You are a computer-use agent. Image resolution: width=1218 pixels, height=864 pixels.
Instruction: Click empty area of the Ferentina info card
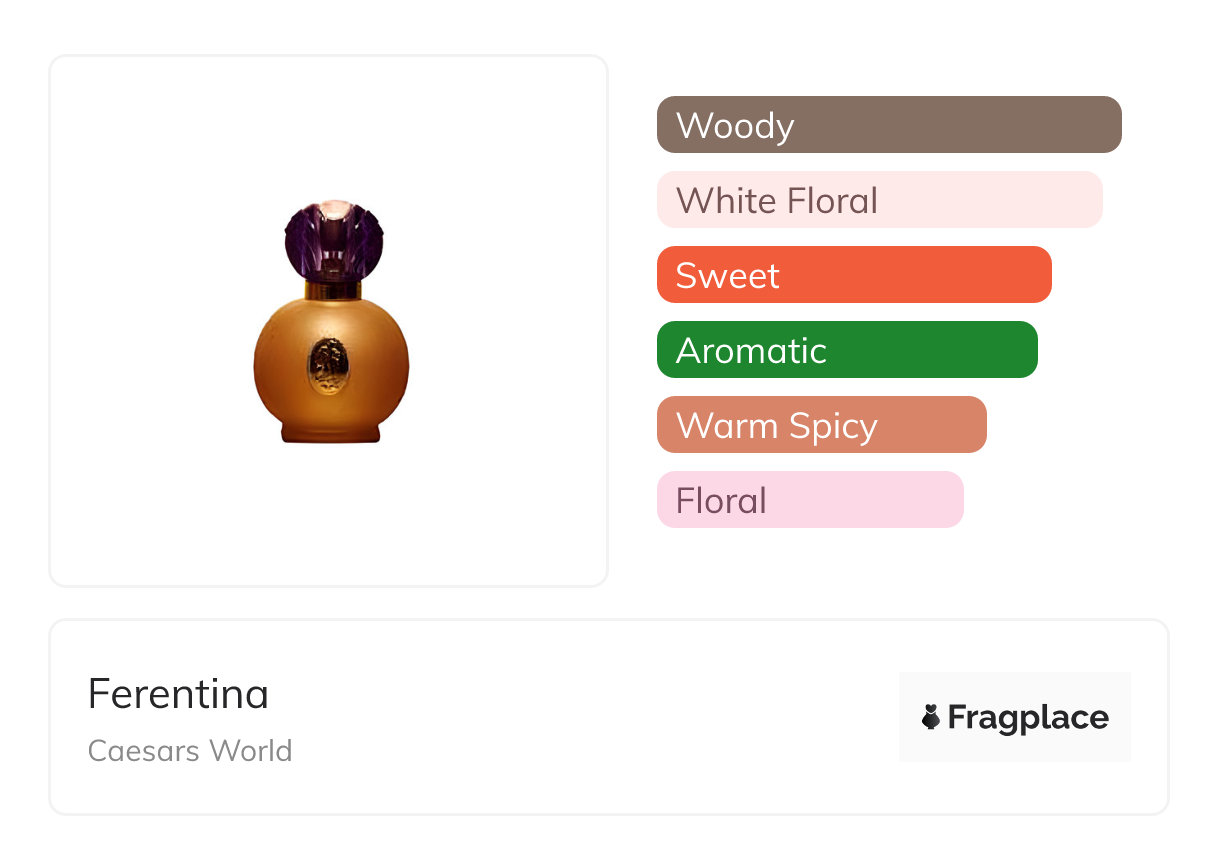point(600,720)
